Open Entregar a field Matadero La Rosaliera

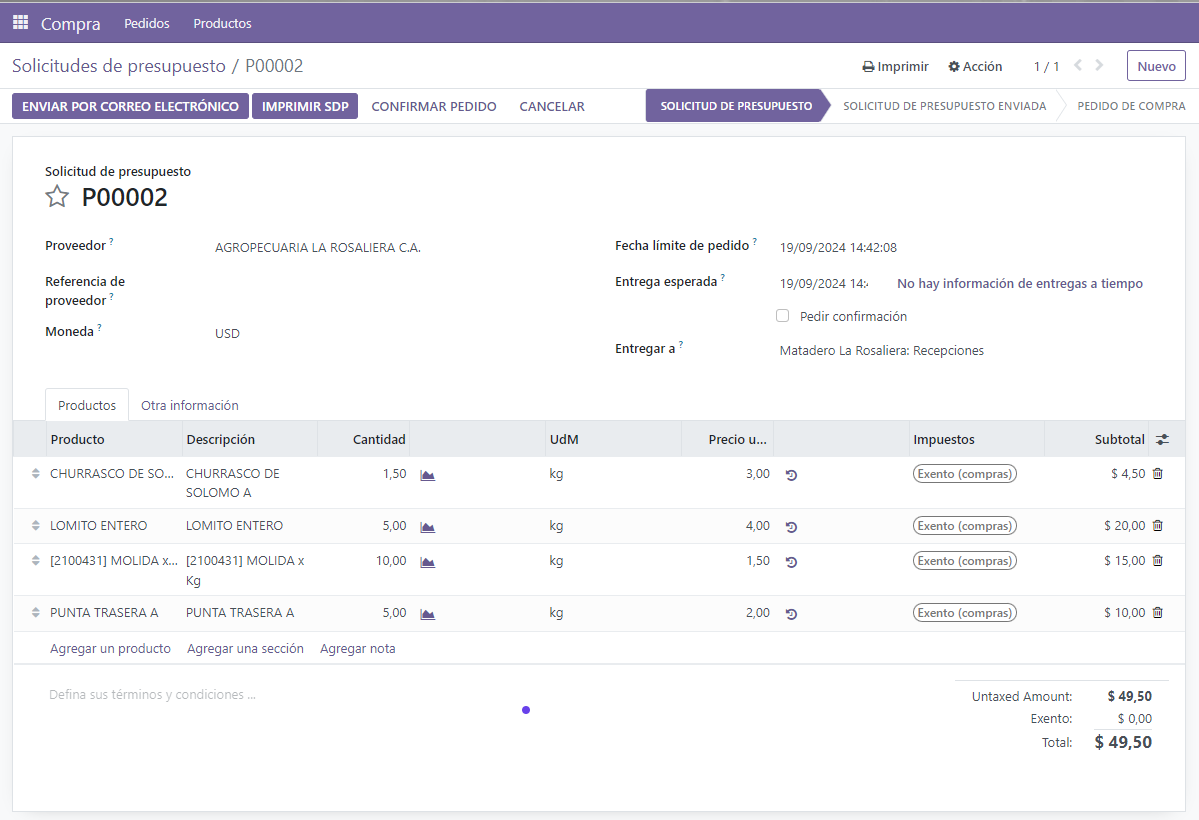coord(882,350)
